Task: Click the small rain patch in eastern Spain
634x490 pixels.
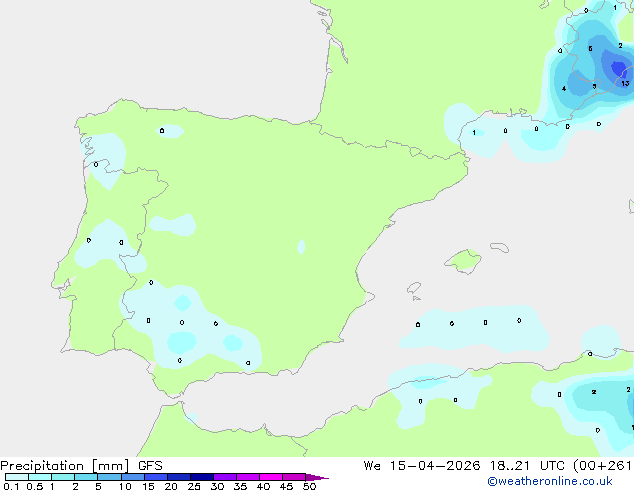Action: pos(301,247)
